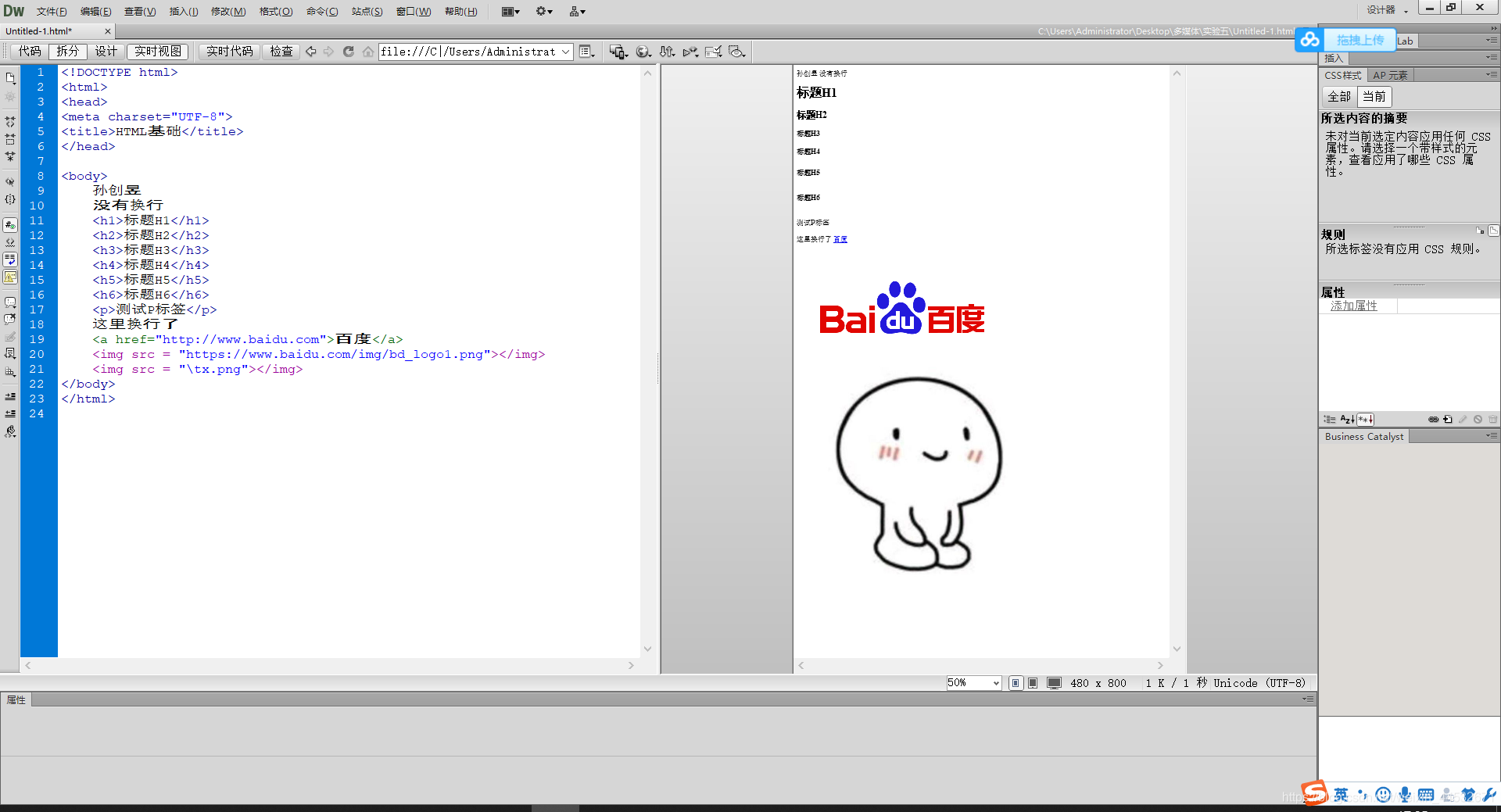Open the site management dropdown icon

coord(578,11)
